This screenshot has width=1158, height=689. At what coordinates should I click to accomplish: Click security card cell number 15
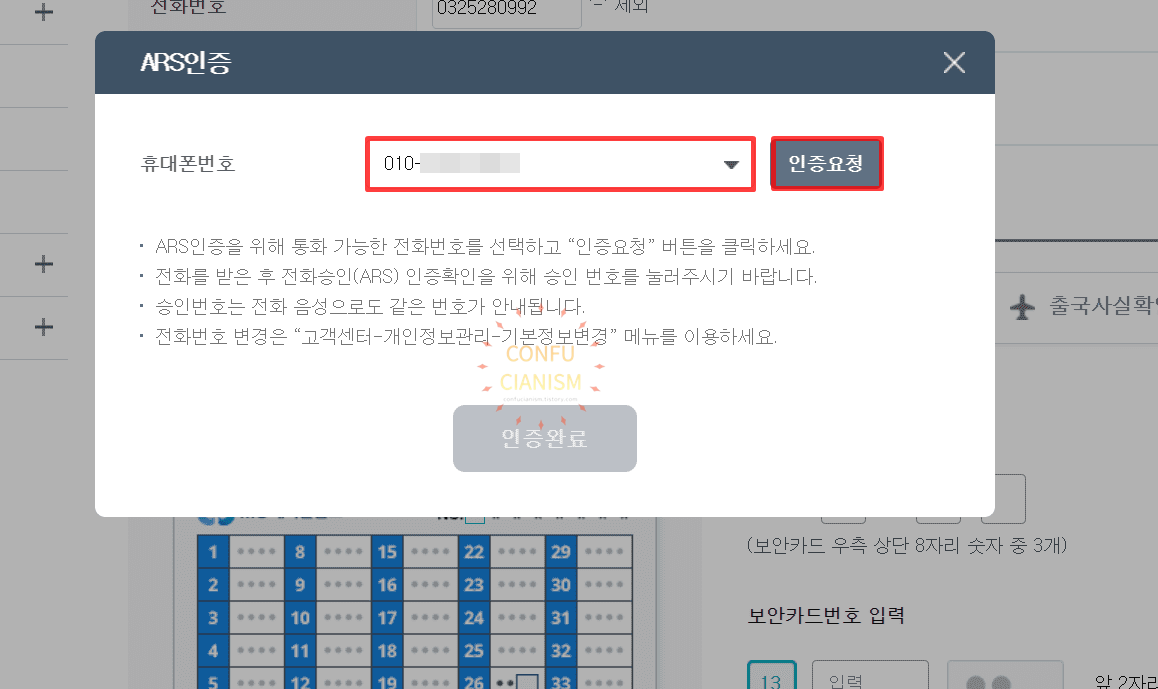[x=387, y=552]
